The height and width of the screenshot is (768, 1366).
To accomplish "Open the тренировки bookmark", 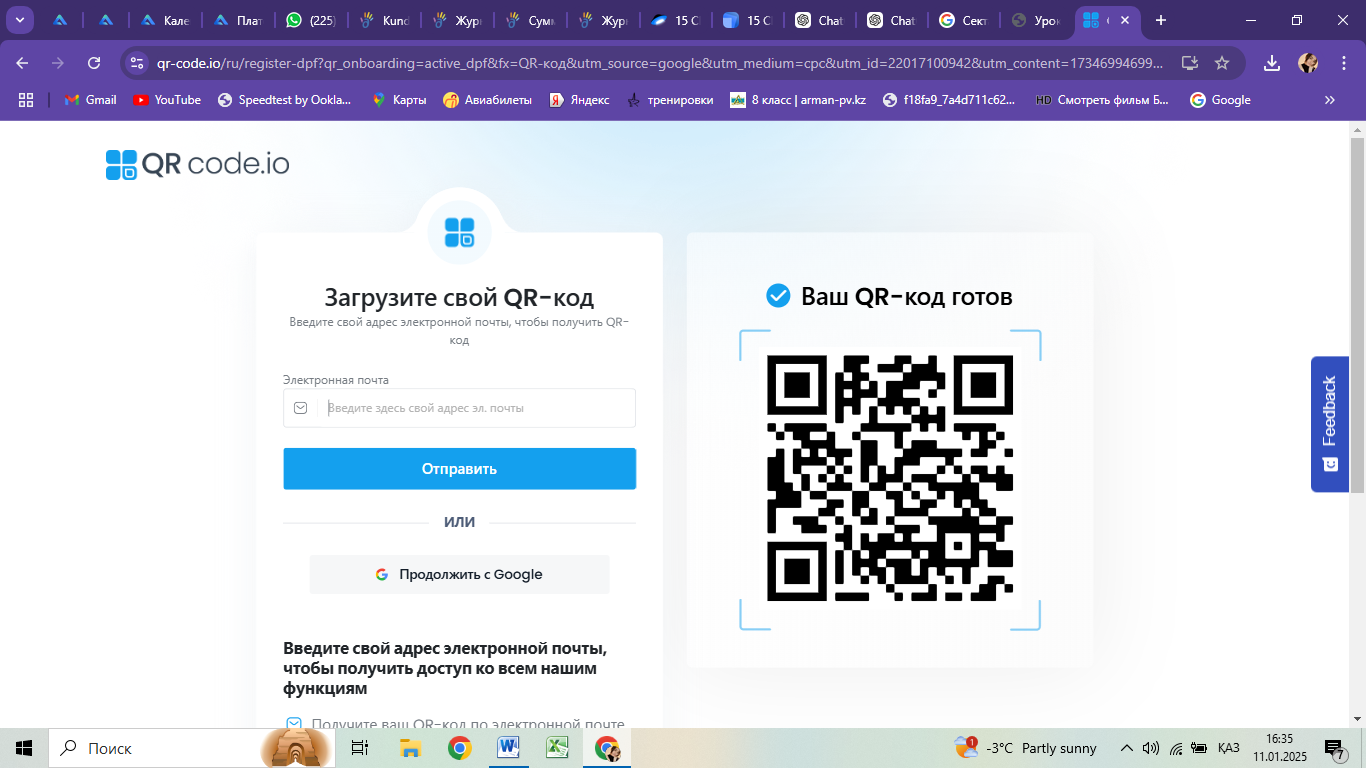I will click(x=669, y=100).
